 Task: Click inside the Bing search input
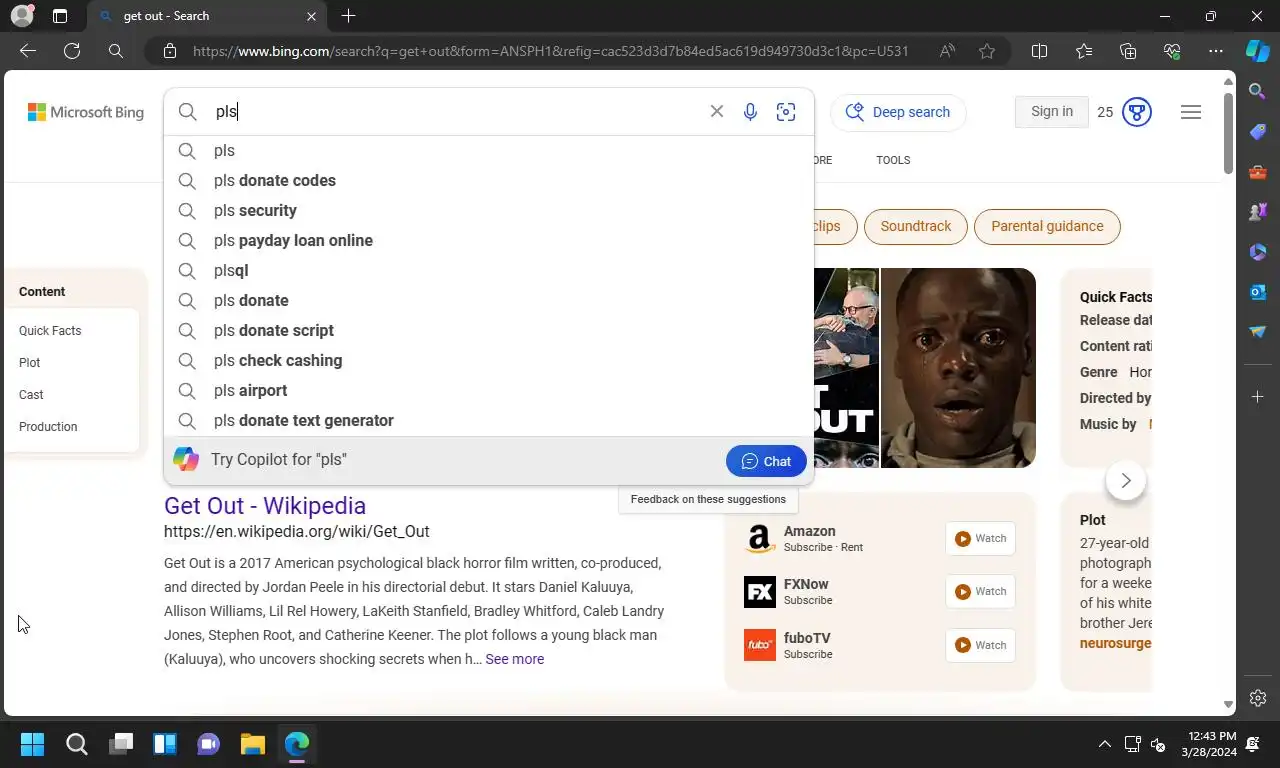pyautogui.click(x=455, y=112)
